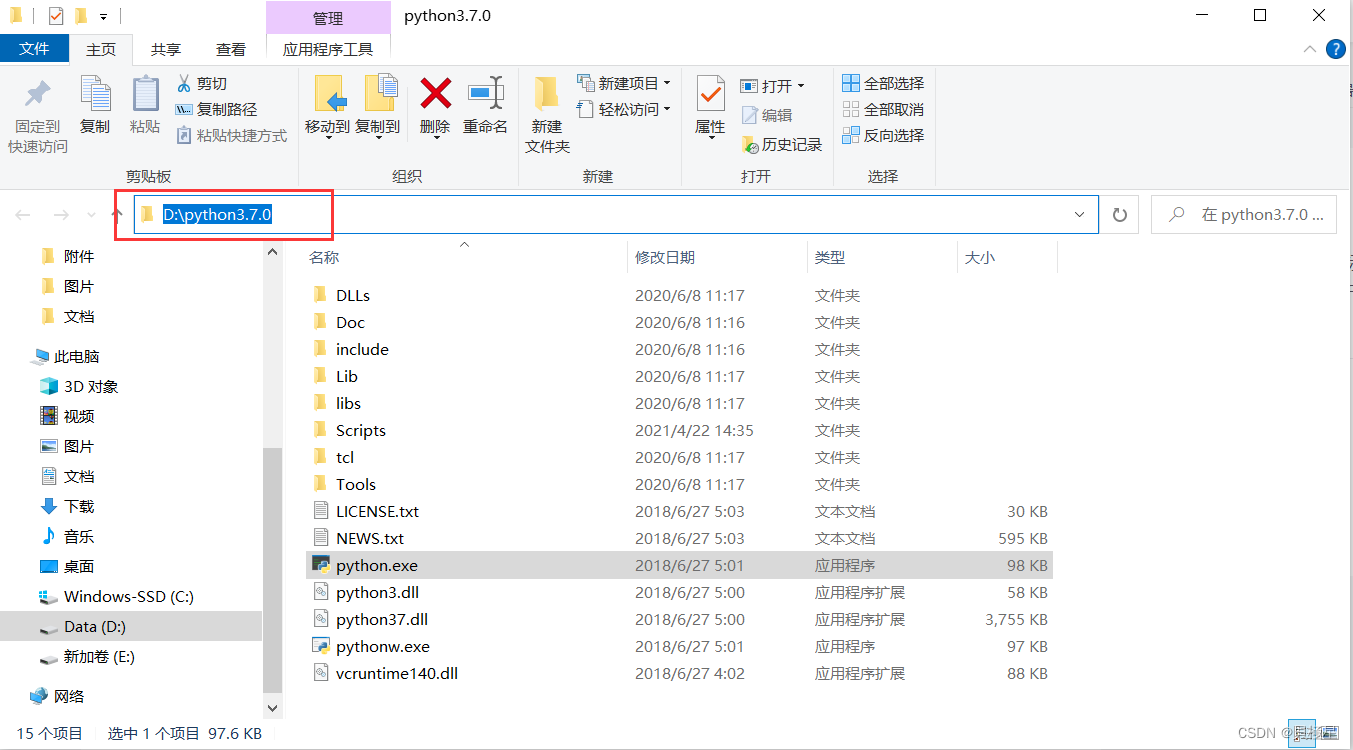Click Paste shortcut (粘贴快捷方式)
The width and height of the screenshot is (1353, 750).
[x=231, y=135]
